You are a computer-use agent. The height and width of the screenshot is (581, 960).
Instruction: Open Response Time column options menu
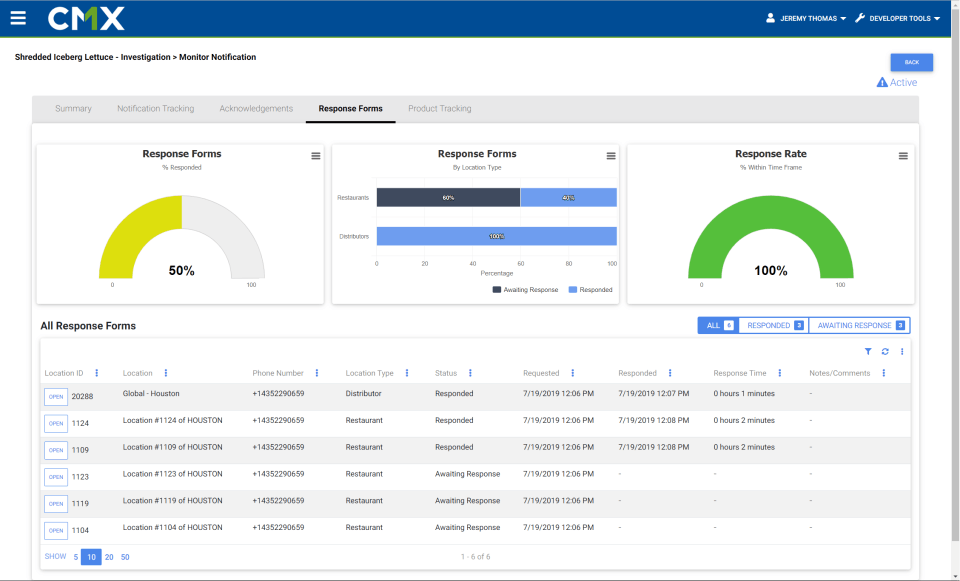[x=780, y=373]
